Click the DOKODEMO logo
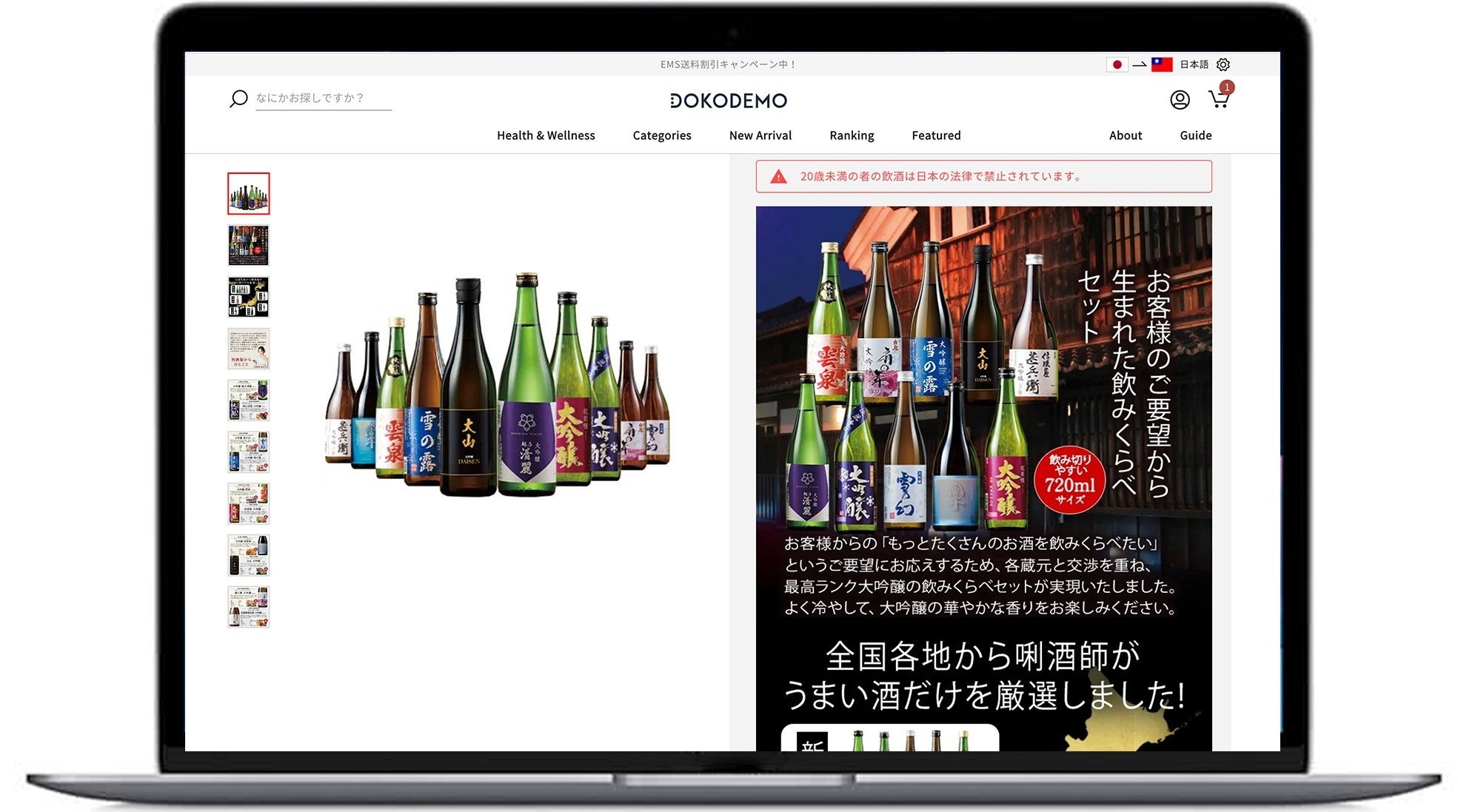 point(728,101)
